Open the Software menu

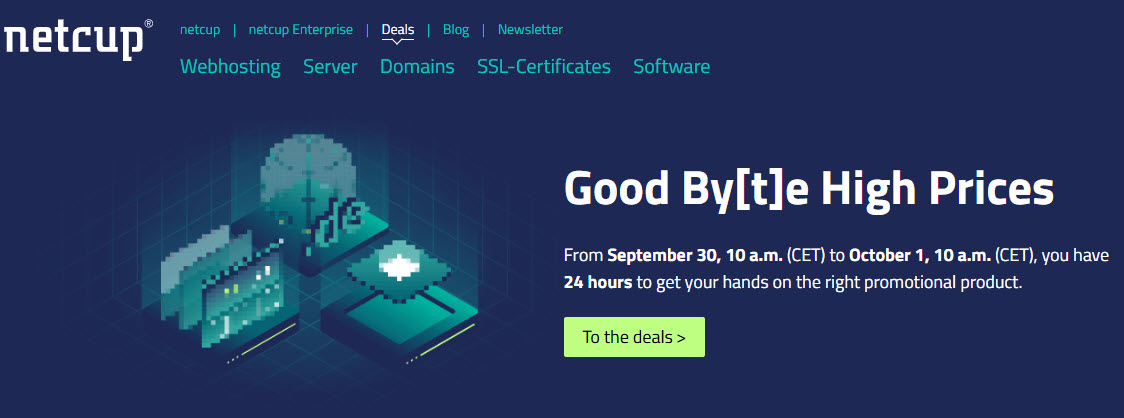tap(672, 67)
